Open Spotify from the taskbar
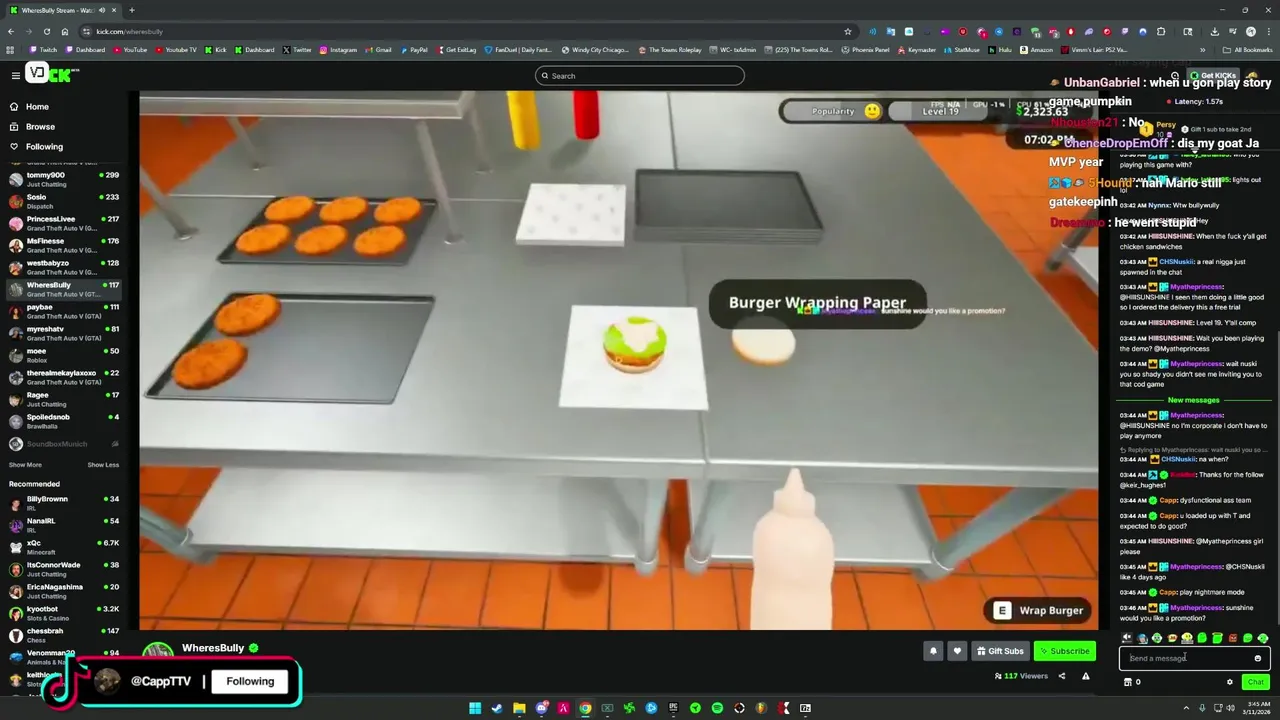 [x=717, y=708]
